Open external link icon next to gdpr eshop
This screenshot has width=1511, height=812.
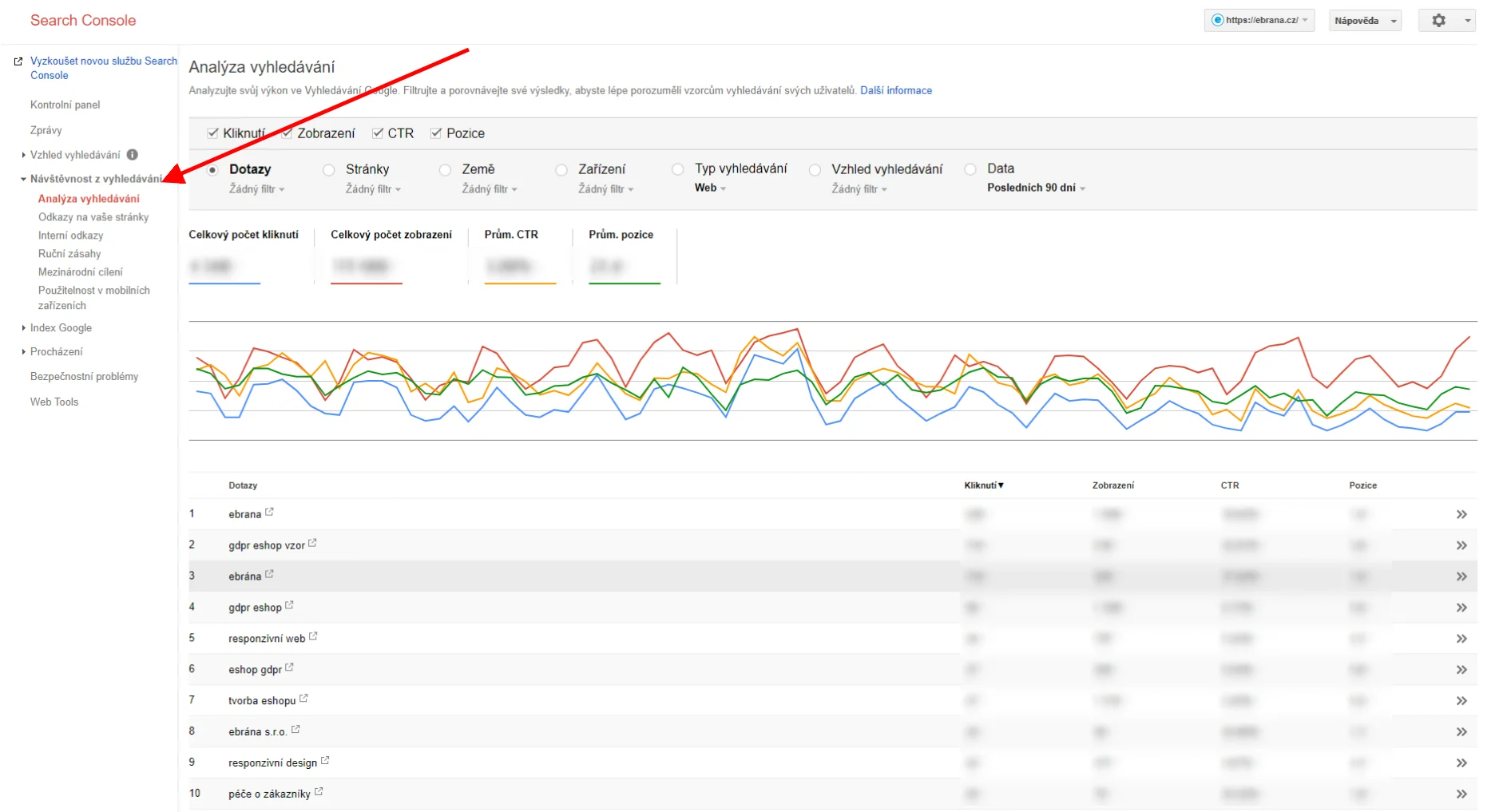289,605
